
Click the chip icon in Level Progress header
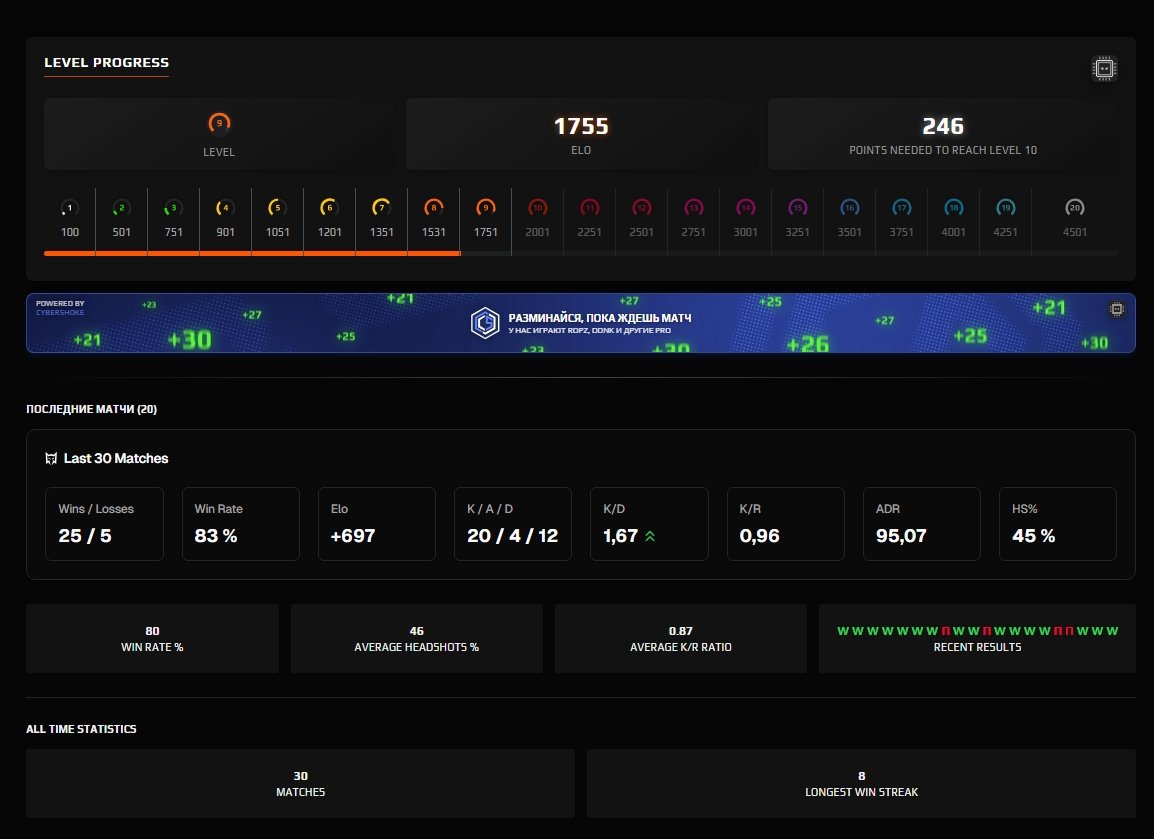[1104, 68]
